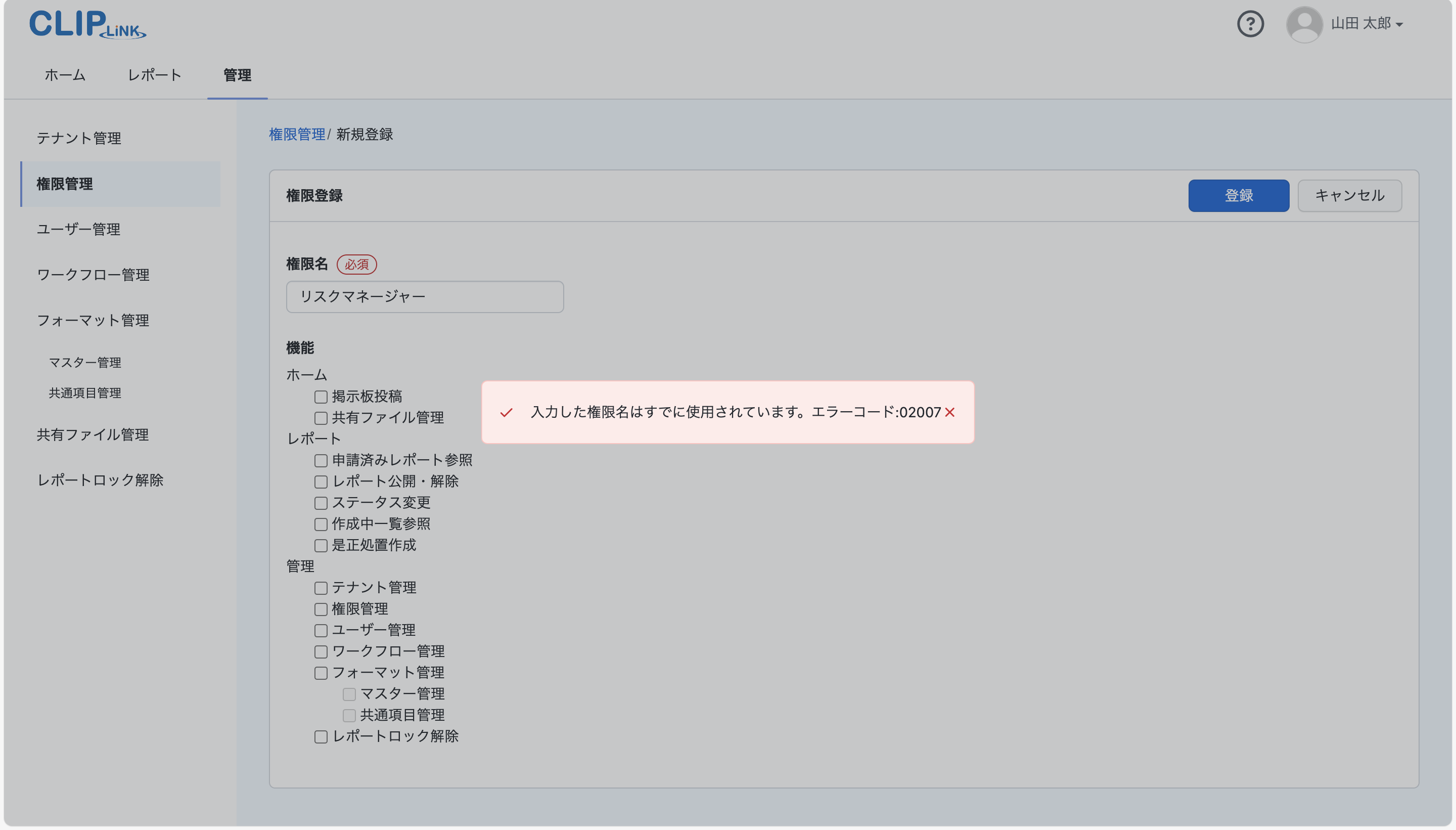
Task: Open the 権限管理 breadcrumb link
Action: point(297,135)
